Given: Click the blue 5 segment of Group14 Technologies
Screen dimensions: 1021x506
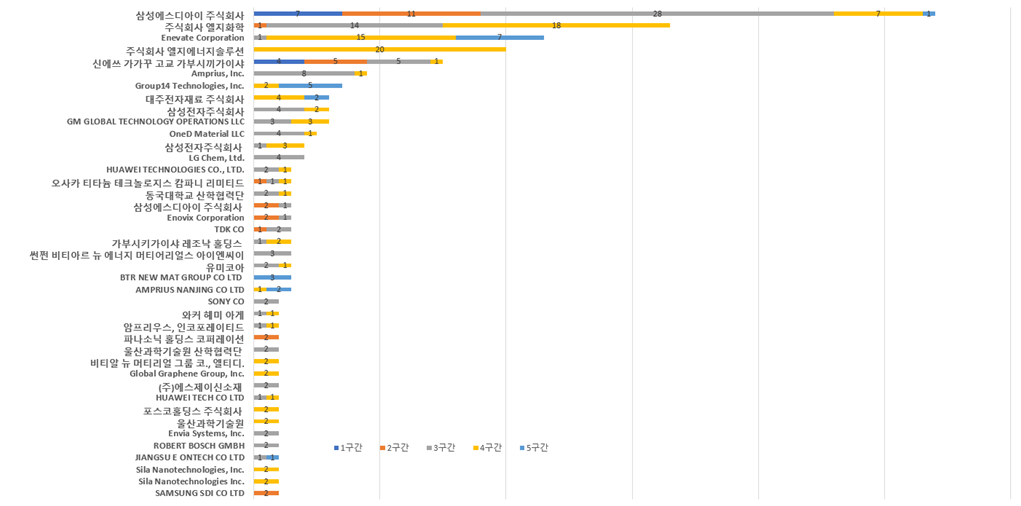Looking at the screenshot, I should pos(310,85).
